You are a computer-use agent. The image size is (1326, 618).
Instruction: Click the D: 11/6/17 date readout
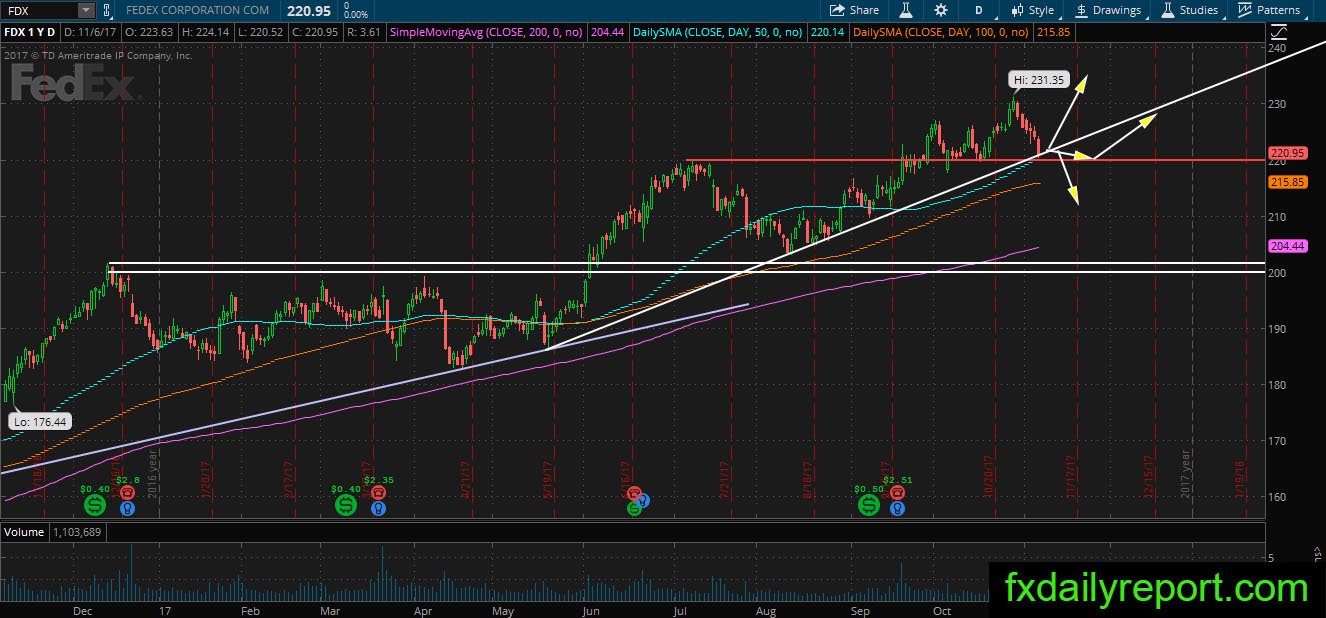(x=91, y=32)
